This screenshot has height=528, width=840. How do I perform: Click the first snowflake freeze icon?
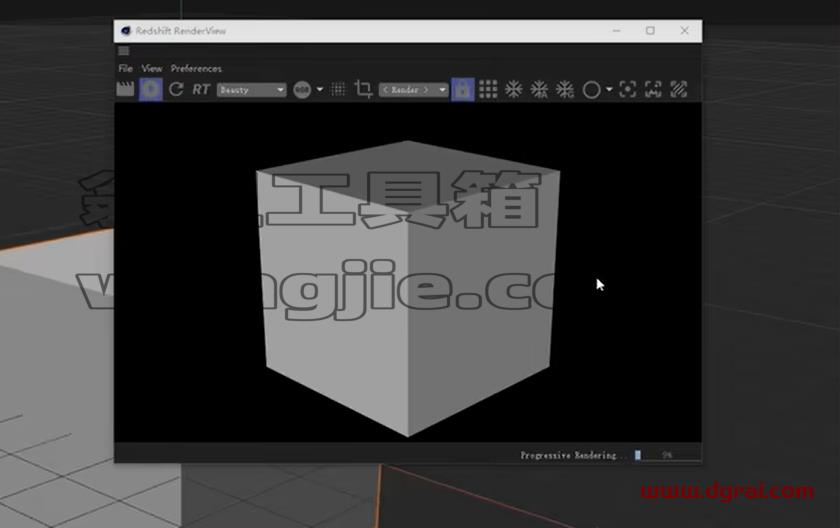pos(514,89)
